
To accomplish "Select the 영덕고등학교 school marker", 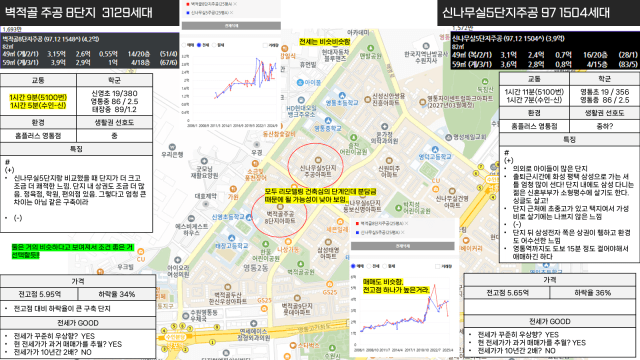I will [435, 149].
